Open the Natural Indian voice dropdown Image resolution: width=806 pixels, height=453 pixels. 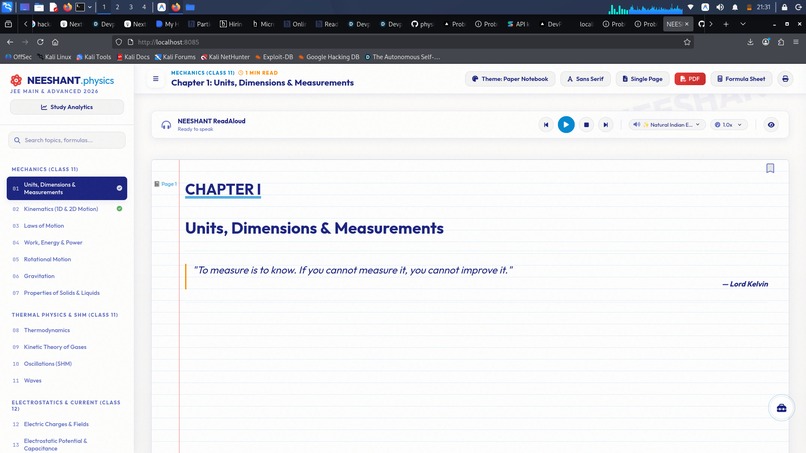click(x=667, y=124)
